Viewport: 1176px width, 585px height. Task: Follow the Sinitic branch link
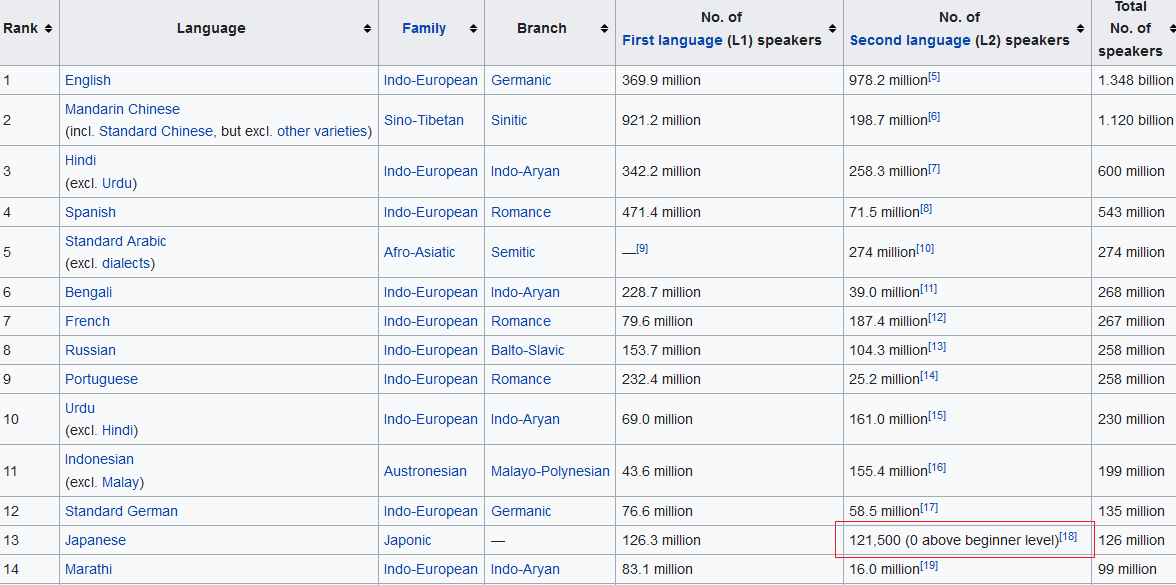tap(509, 120)
